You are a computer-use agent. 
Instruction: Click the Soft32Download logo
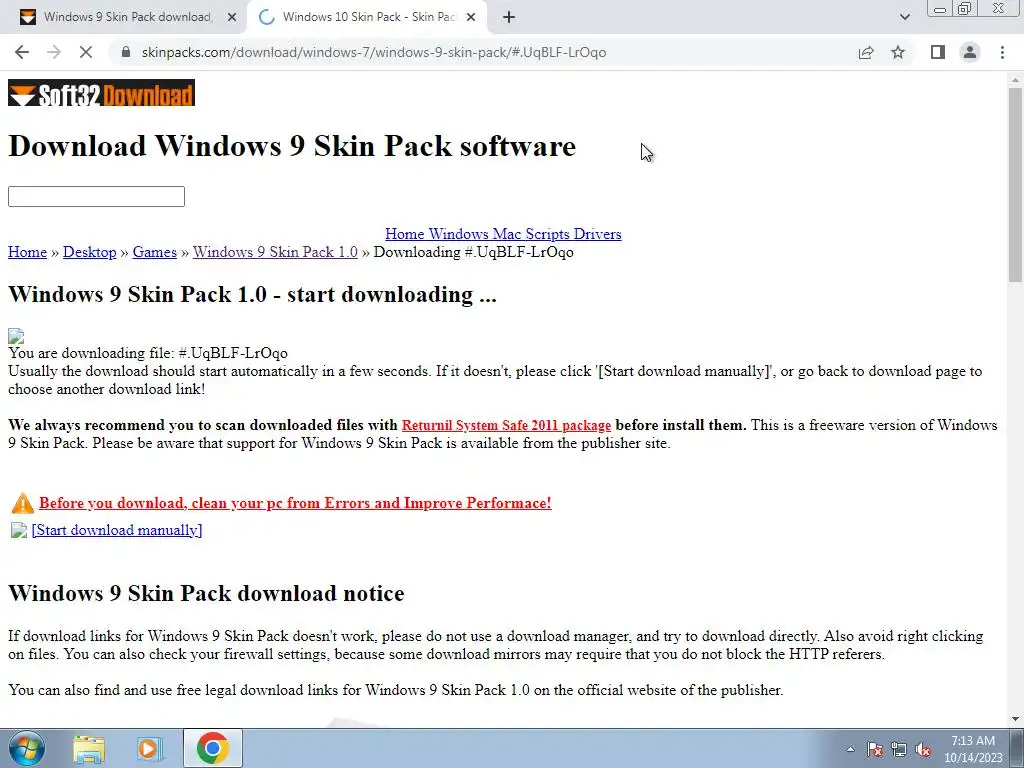pos(101,93)
